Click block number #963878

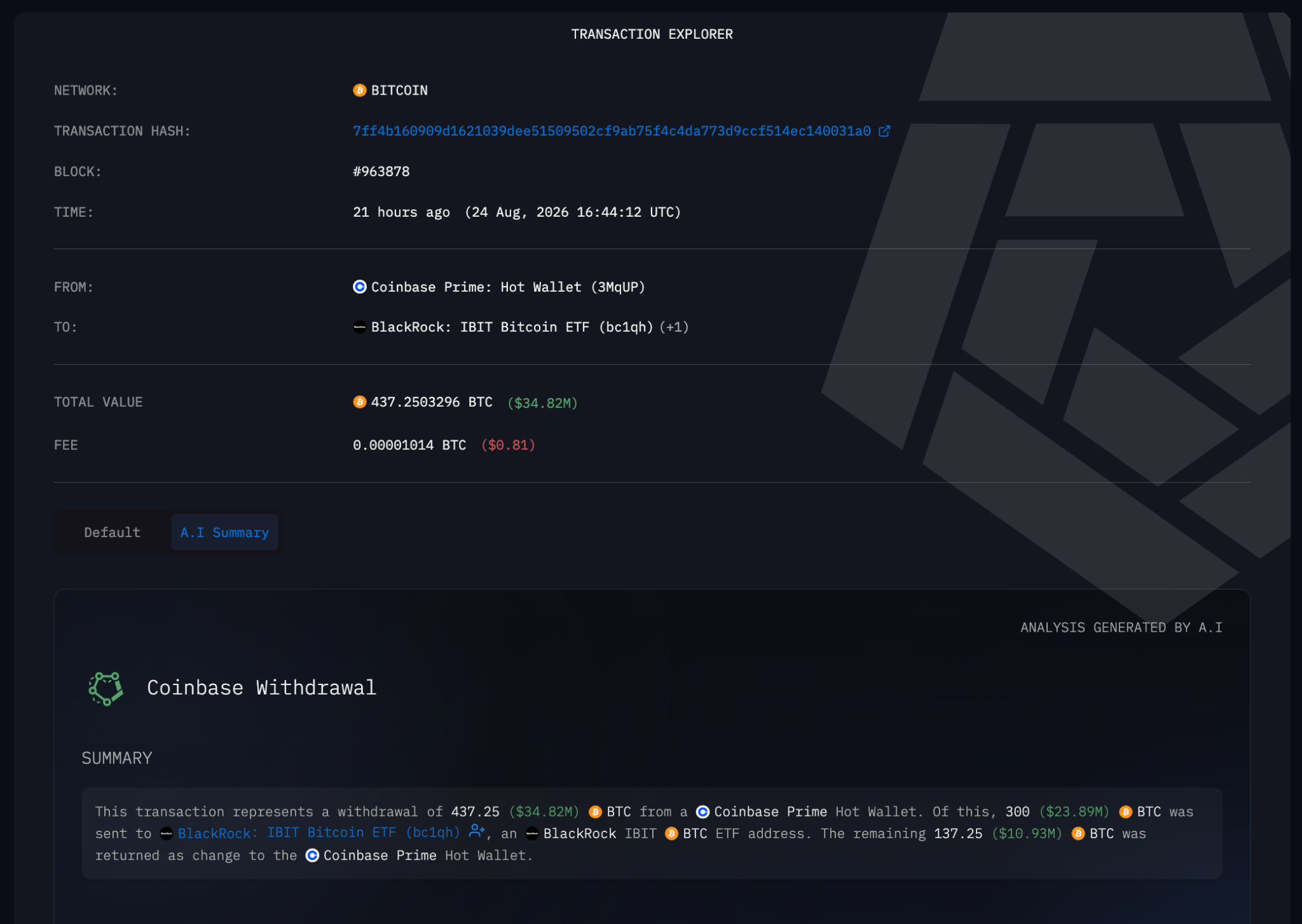pos(381,172)
